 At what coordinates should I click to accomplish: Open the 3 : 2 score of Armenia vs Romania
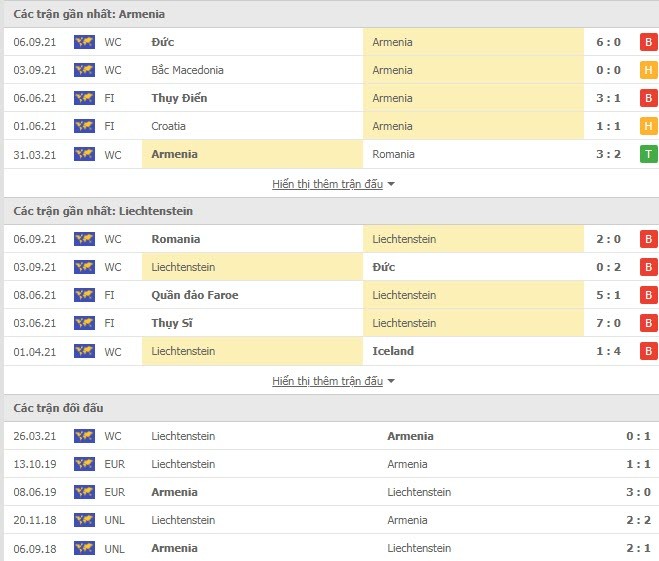[608, 154]
